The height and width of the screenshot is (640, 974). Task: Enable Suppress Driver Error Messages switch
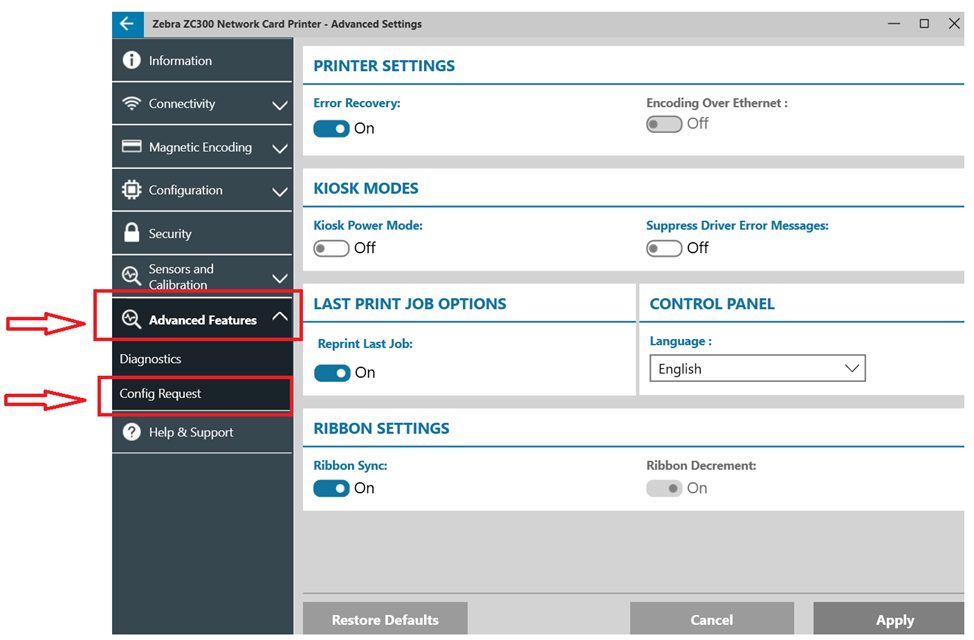(664, 249)
